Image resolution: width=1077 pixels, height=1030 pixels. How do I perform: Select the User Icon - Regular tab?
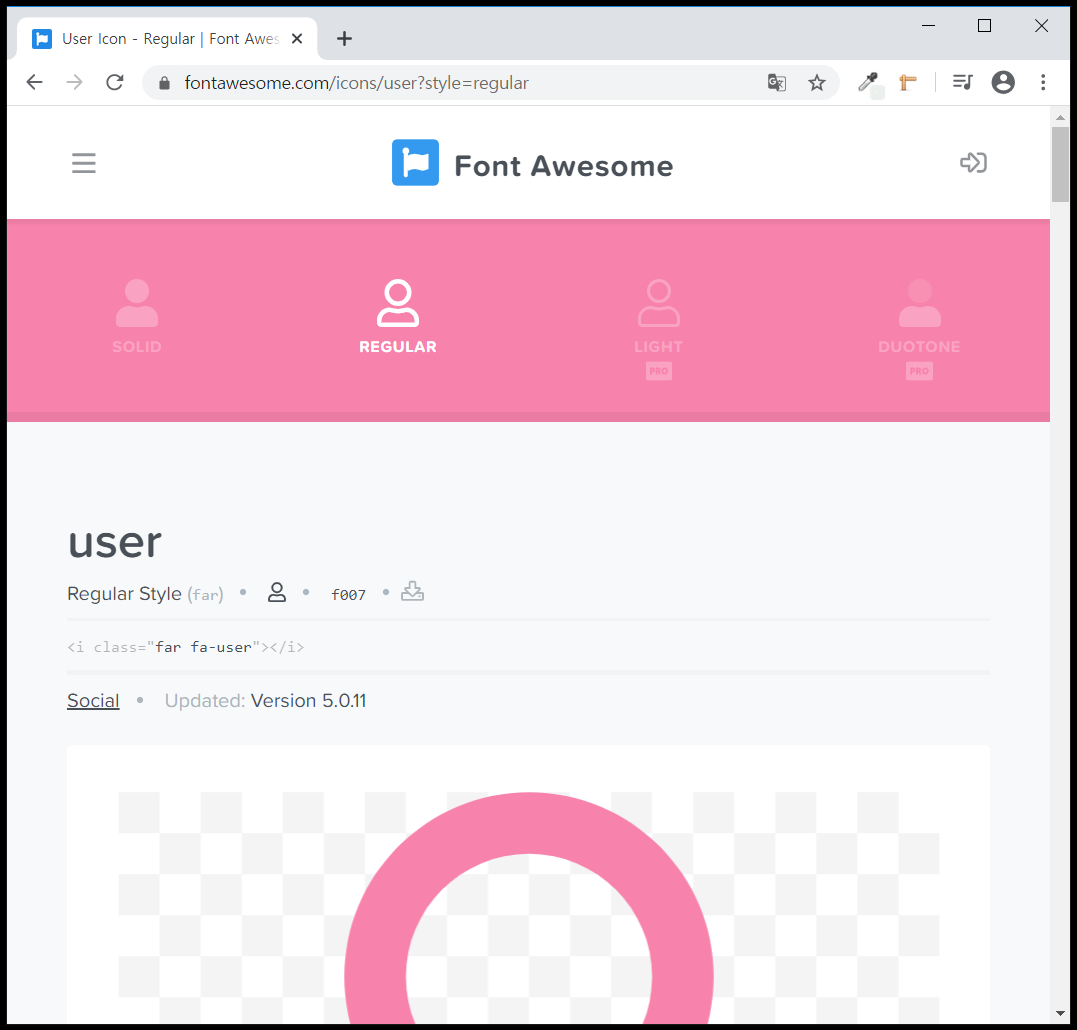[167, 38]
